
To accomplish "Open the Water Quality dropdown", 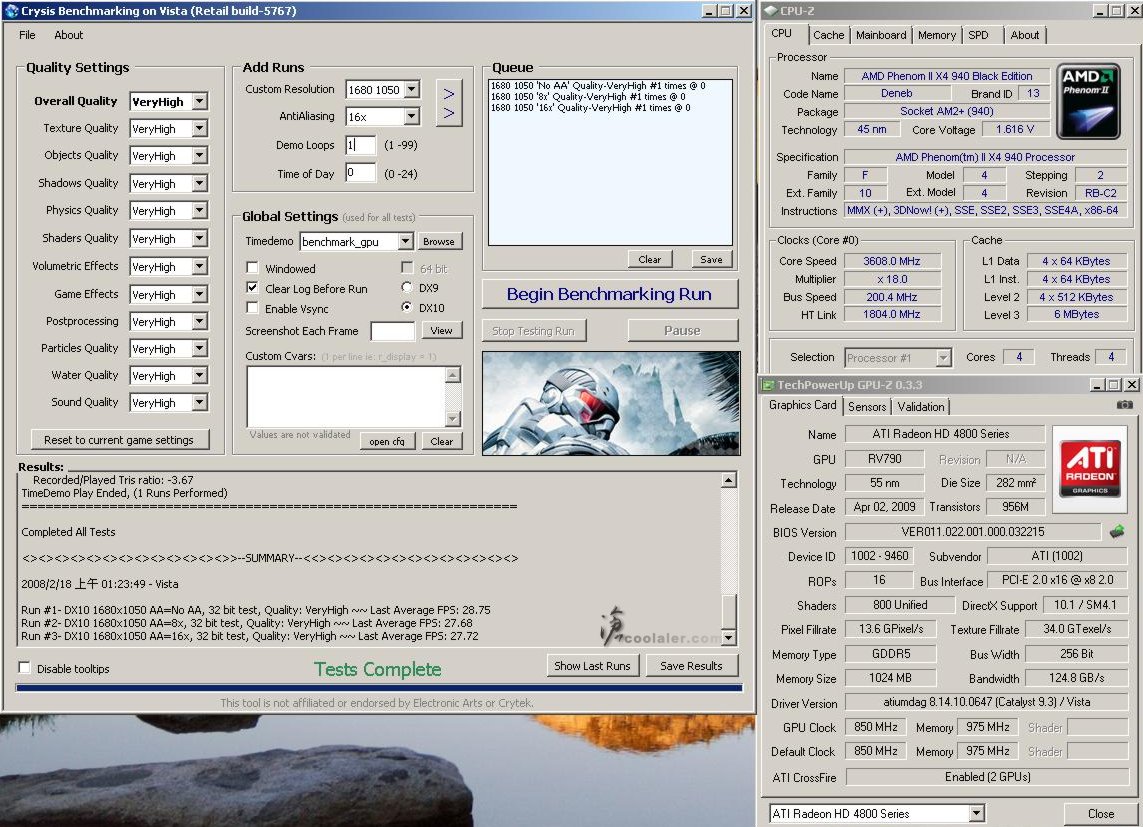I will (x=199, y=375).
